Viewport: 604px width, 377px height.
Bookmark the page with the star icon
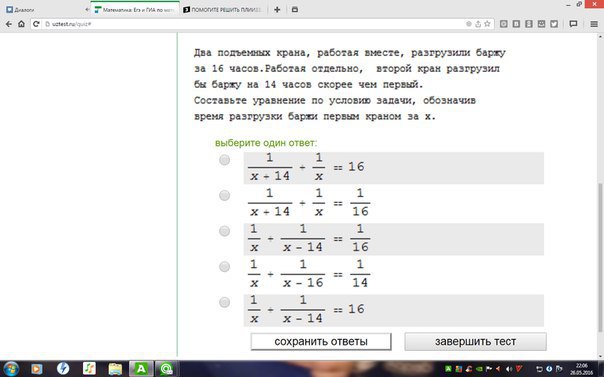tap(487, 24)
